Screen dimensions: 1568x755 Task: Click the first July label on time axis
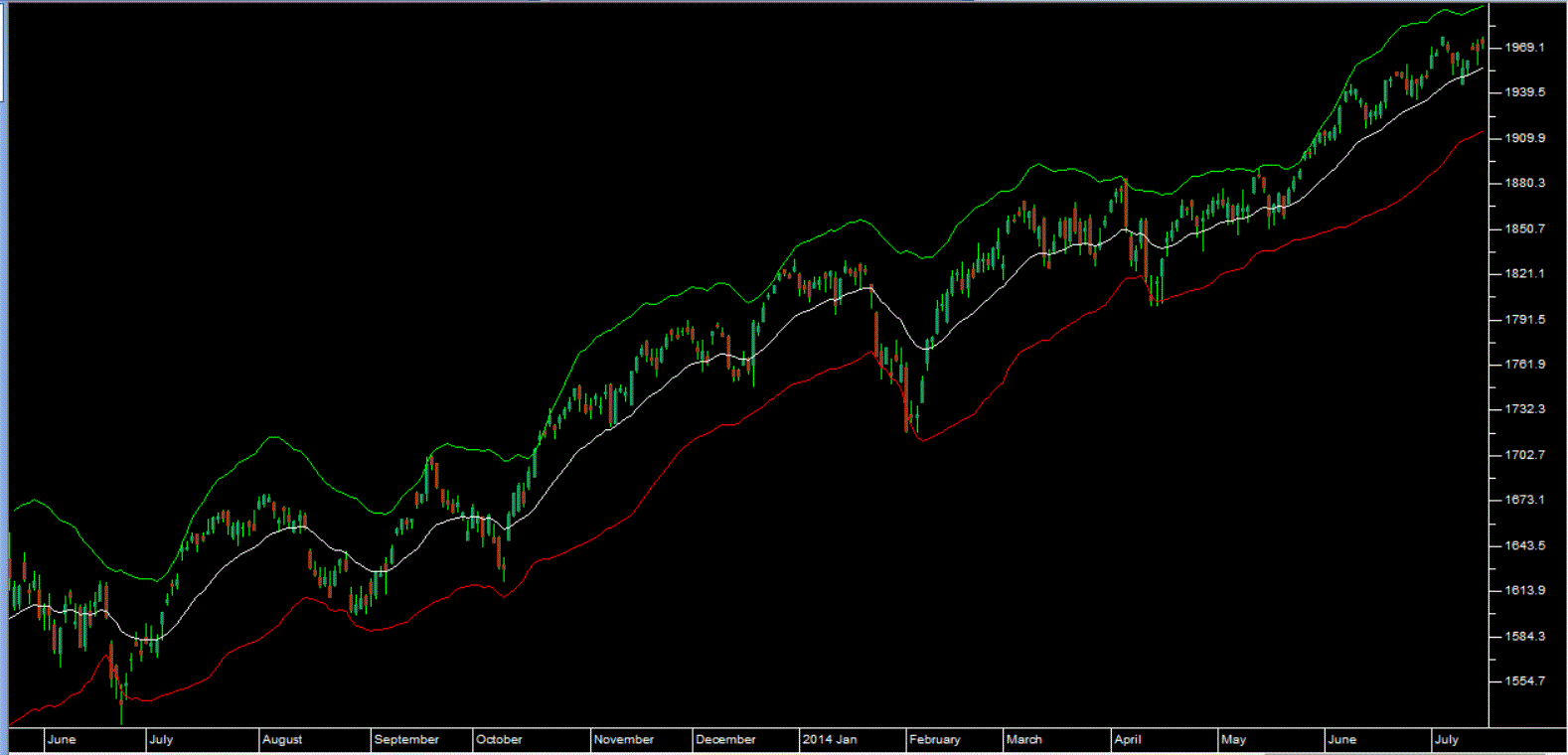point(161,740)
